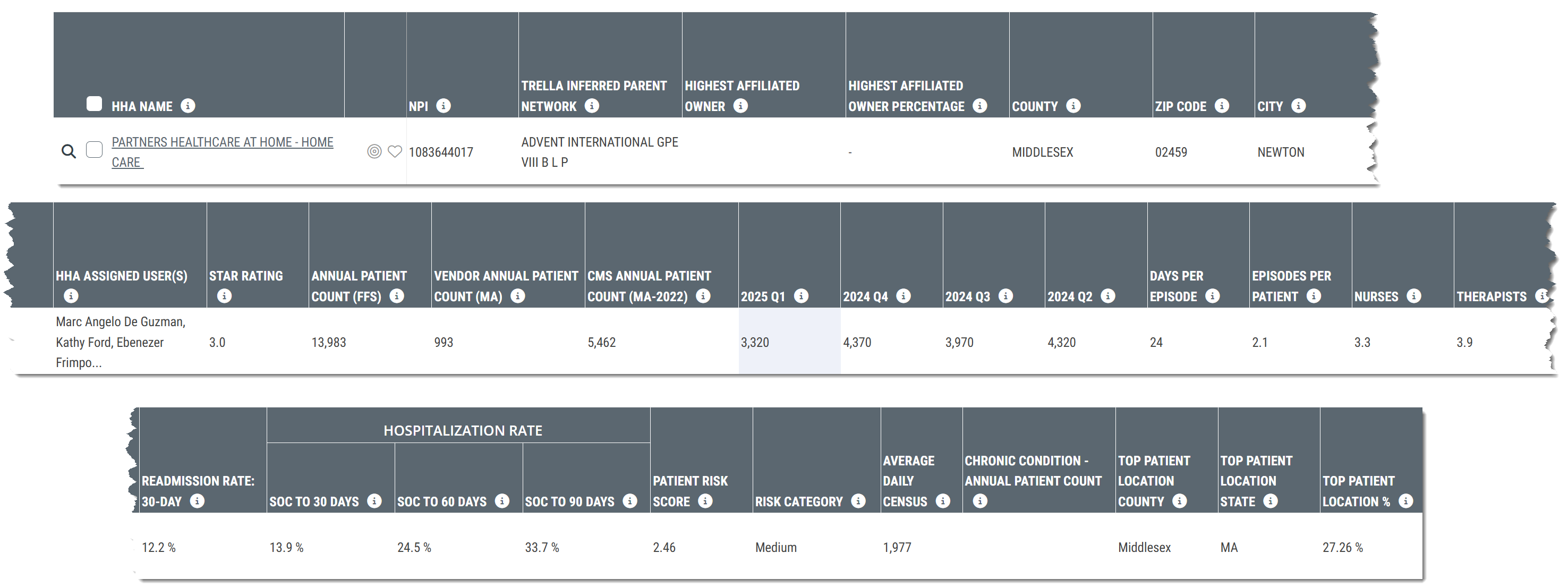Sort by the County column header
This screenshot has height=587, width=1568.
coord(1034,107)
